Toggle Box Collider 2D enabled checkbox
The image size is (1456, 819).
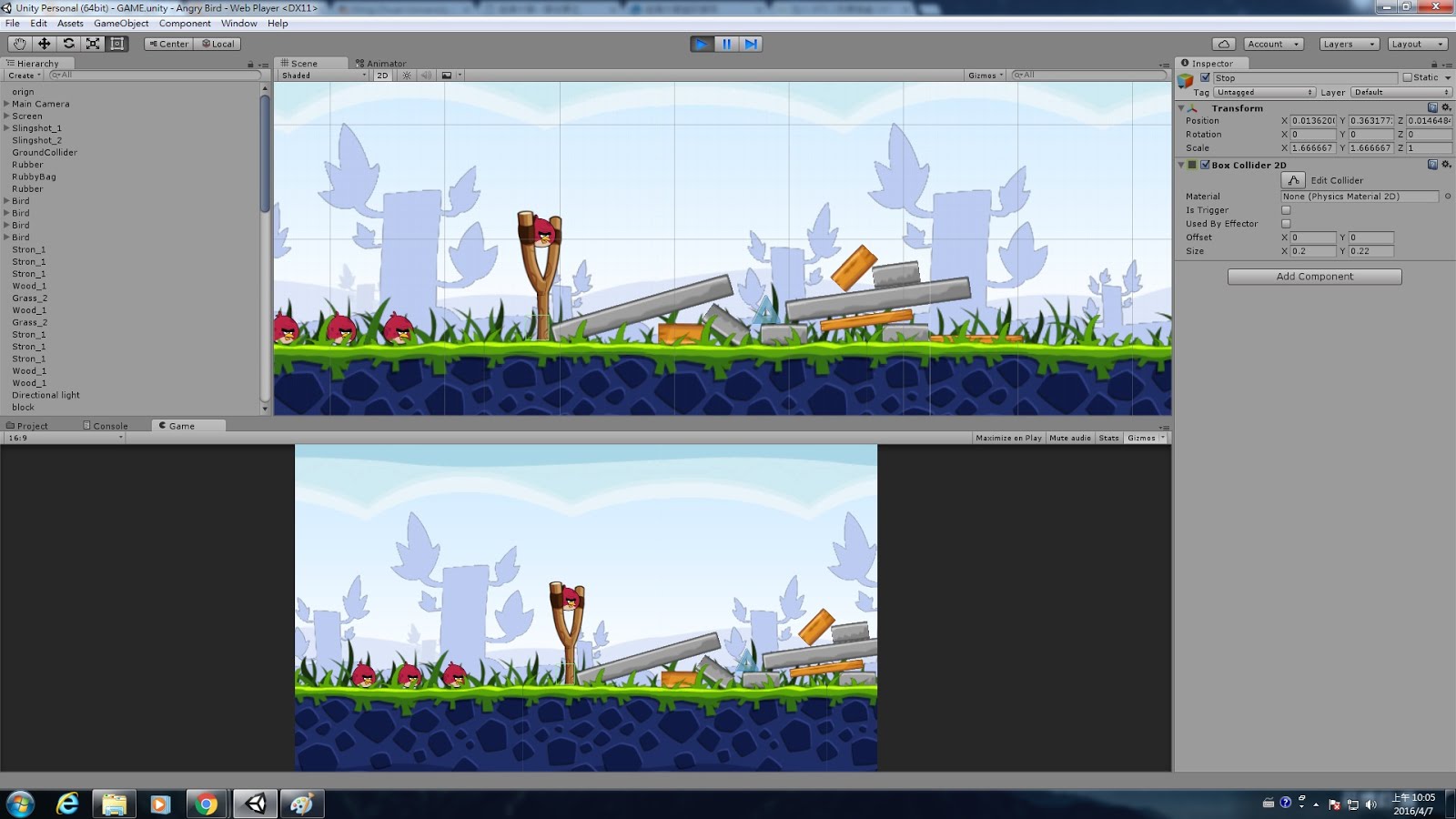click(x=1205, y=165)
